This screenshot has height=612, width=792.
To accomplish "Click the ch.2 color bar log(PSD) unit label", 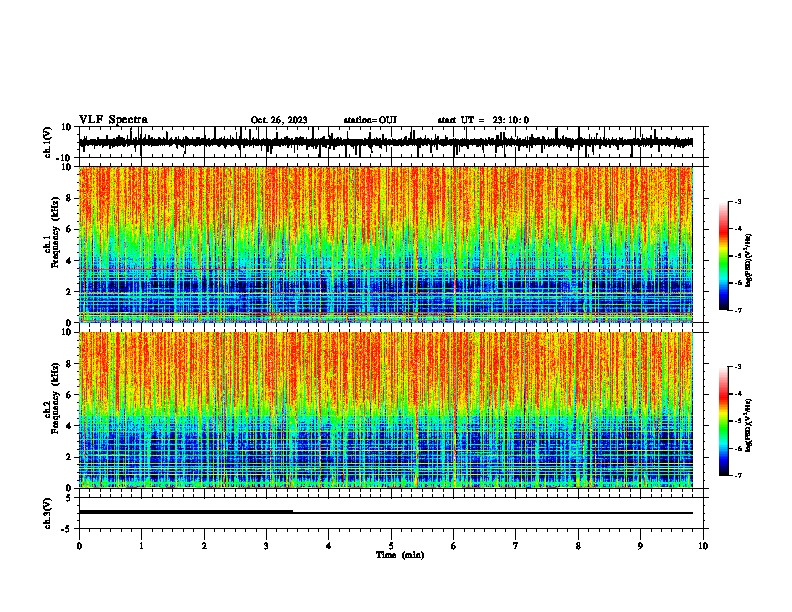I will pyautogui.click(x=748, y=425).
